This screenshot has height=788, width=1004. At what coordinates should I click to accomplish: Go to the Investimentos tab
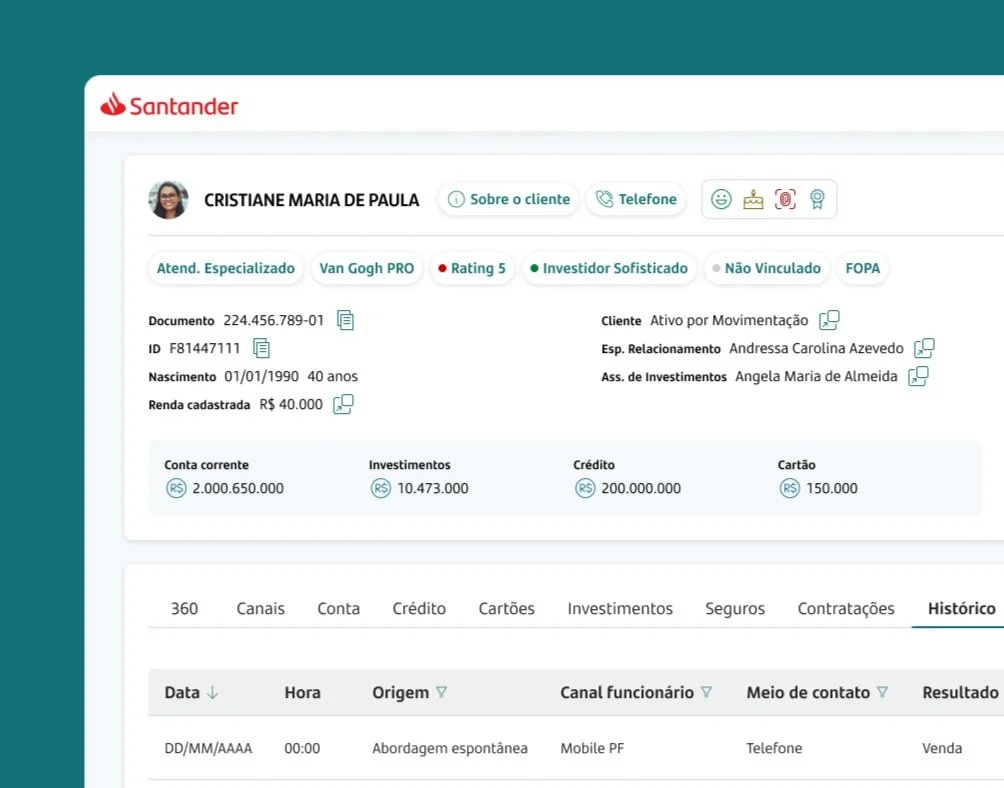click(620, 608)
